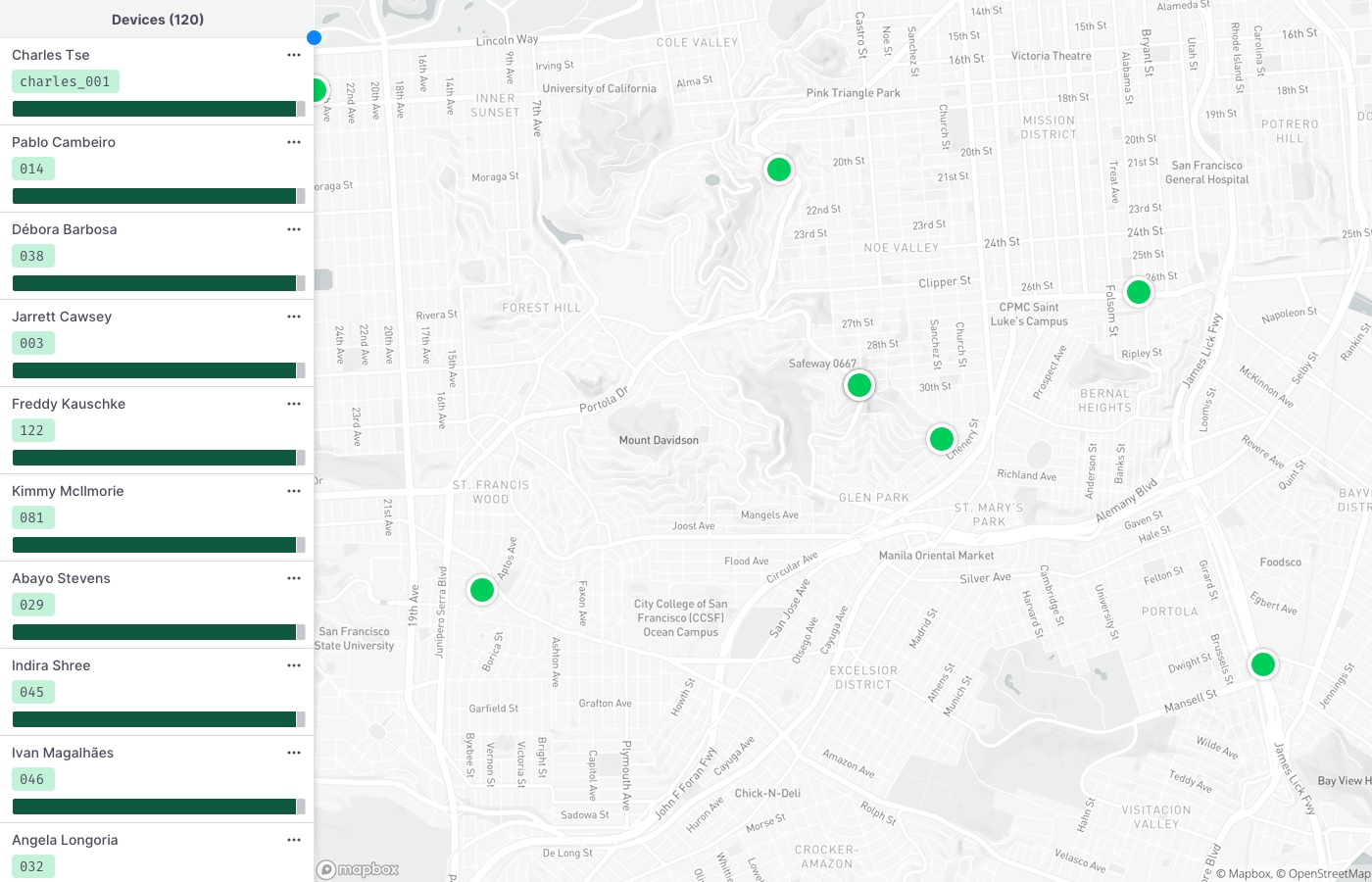Expand the ellipsis menu for Jarrett Cawsey
Screen dimensions: 1372x882
pyautogui.click(x=293, y=317)
